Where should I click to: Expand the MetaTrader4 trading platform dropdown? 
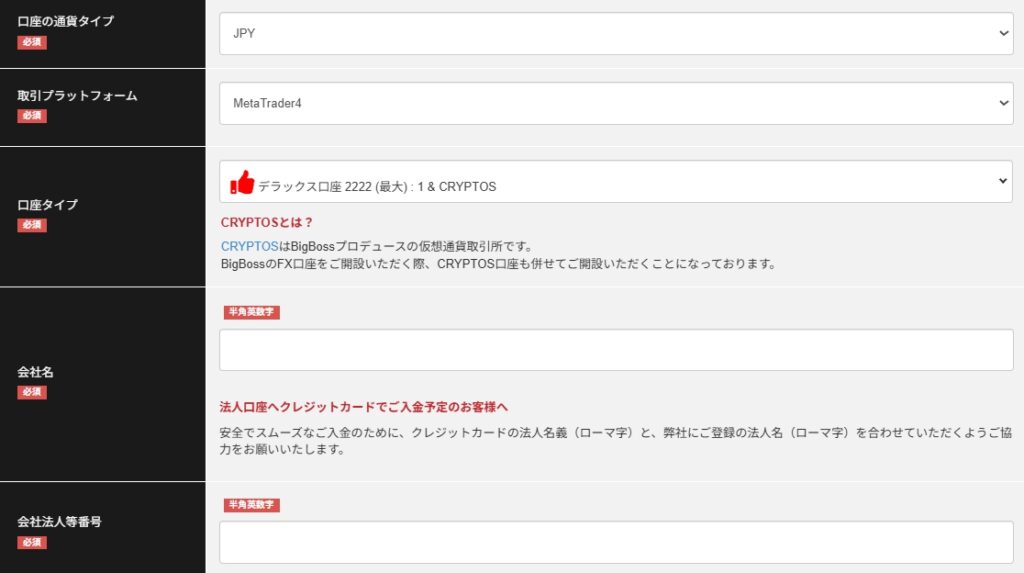(x=616, y=103)
